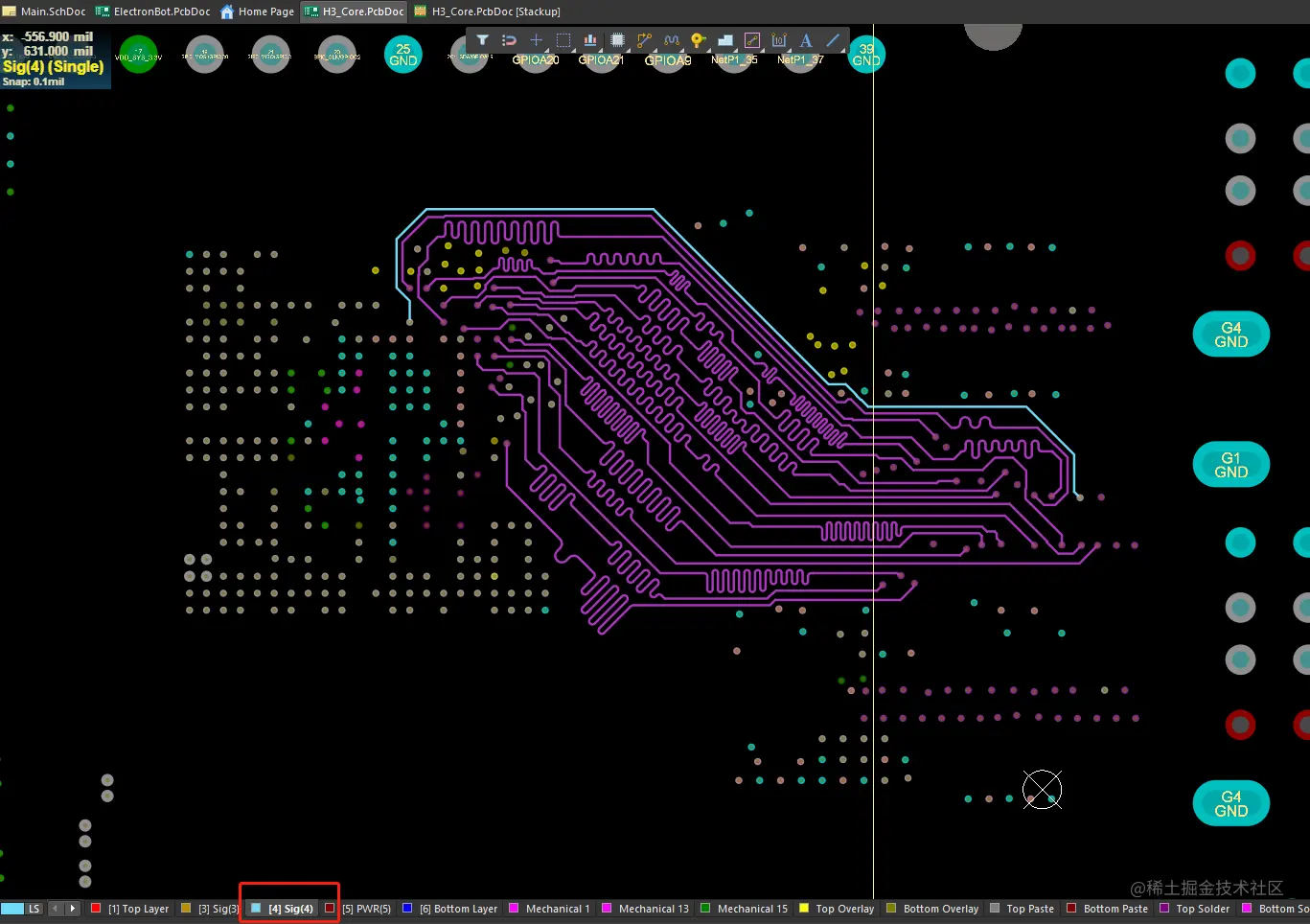
Task: Pick the pink-boxed keepout track tool
Action: [752, 40]
